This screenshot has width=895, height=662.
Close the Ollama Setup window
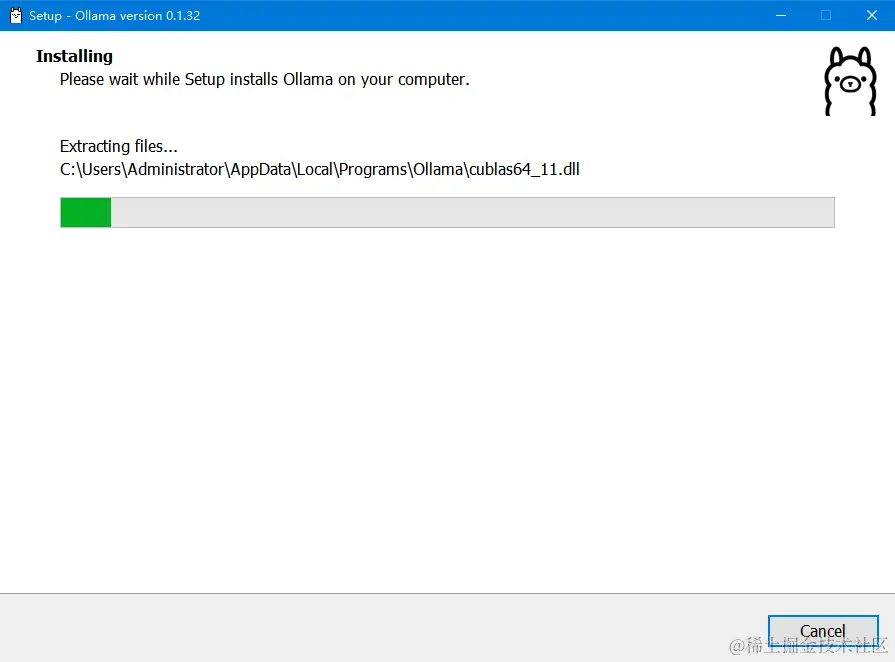point(872,15)
